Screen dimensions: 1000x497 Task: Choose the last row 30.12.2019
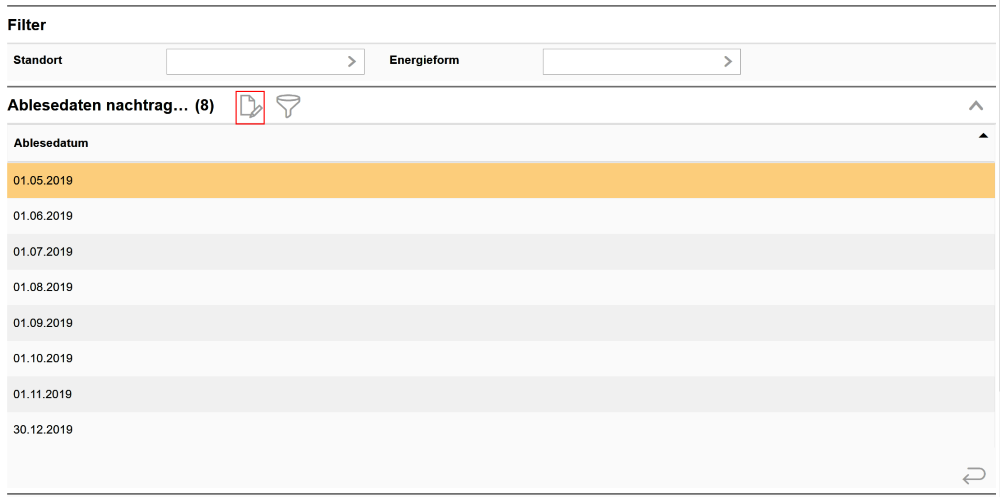43,430
